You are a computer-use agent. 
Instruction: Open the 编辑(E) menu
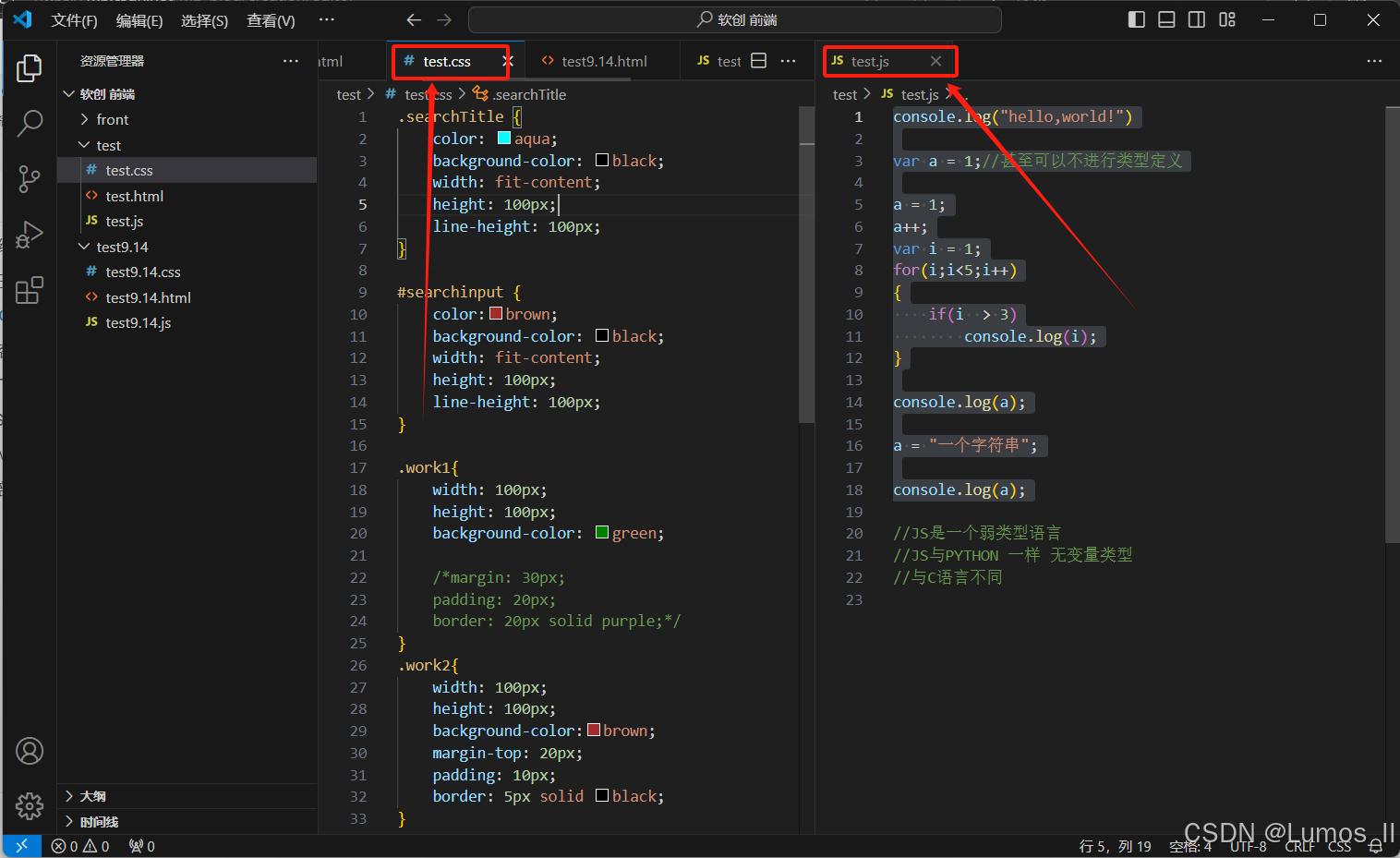pyautogui.click(x=139, y=20)
